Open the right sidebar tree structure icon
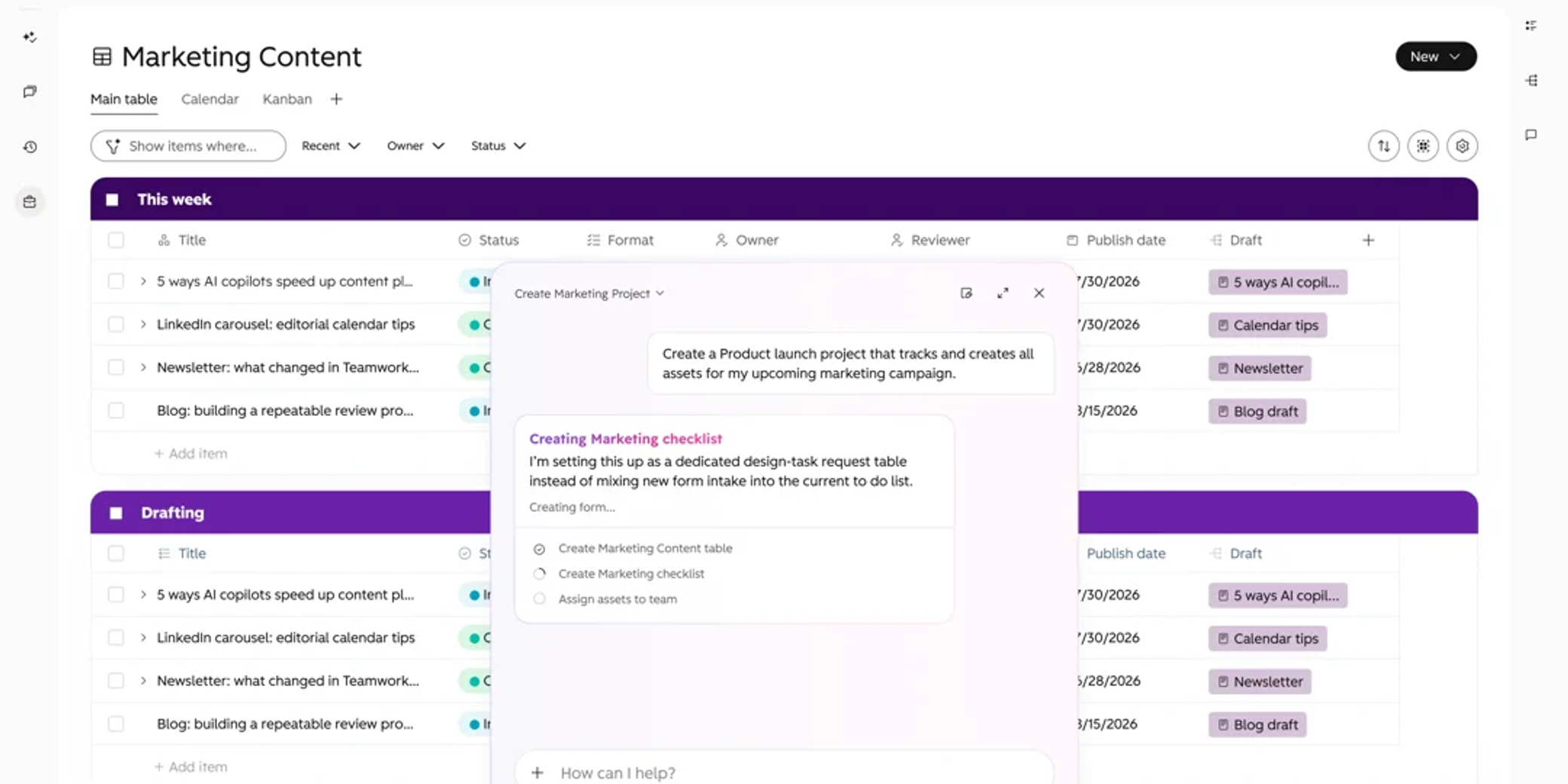Image resolution: width=1568 pixels, height=784 pixels. (1530, 81)
